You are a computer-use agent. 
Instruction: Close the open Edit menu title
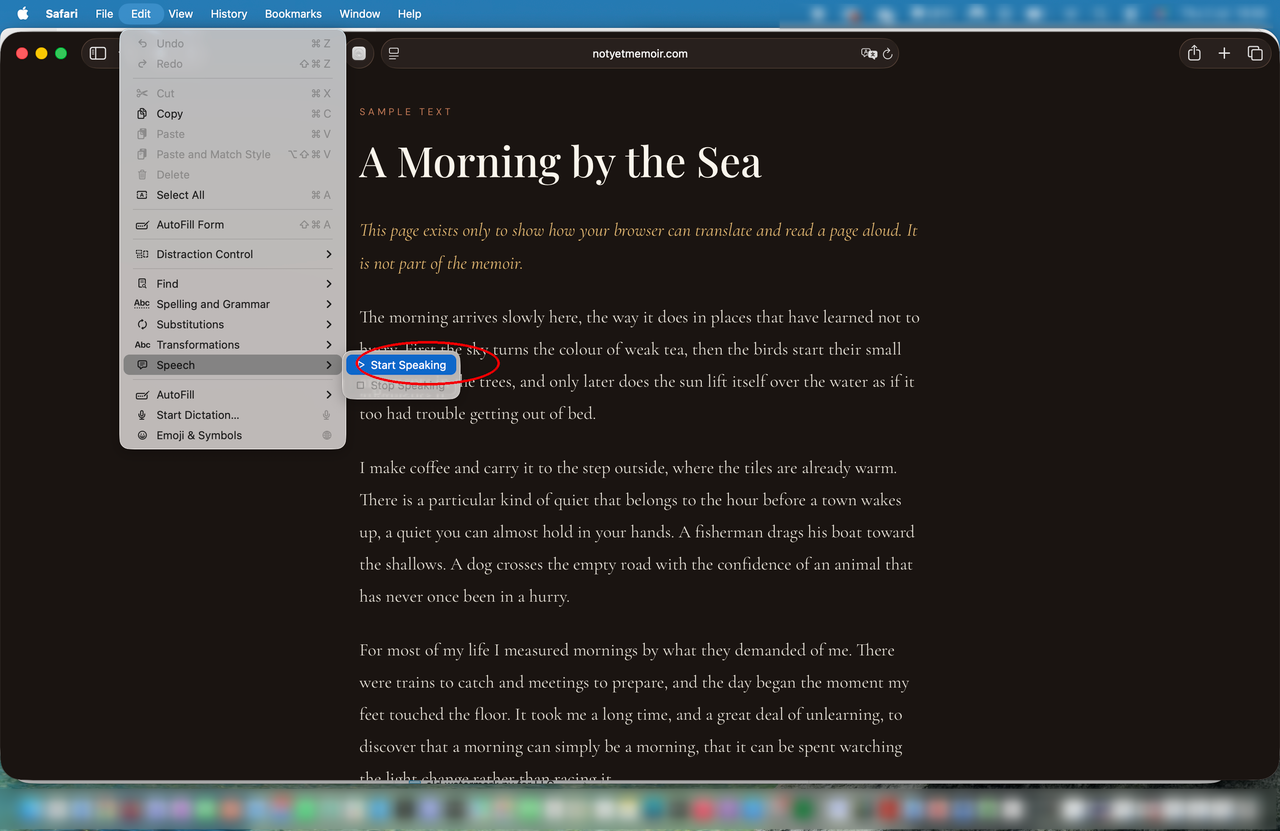pyautogui.click(x=141, y=14)
